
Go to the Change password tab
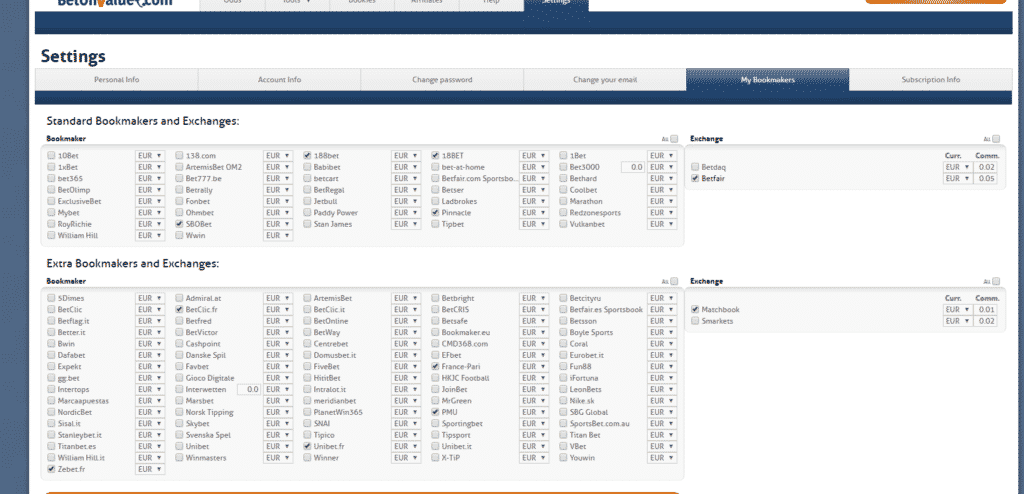(442, 80)
